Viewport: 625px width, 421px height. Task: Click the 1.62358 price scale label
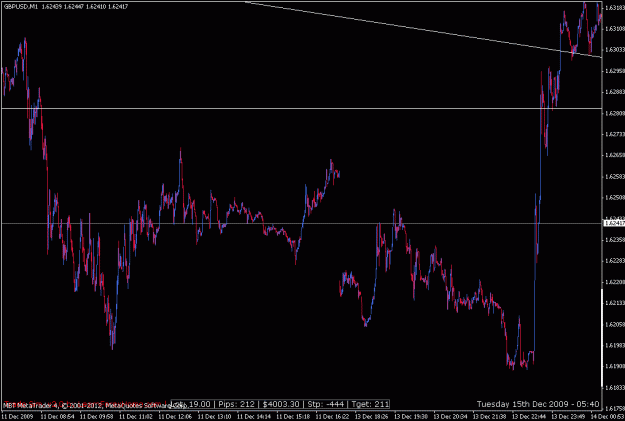click(615, 240)
